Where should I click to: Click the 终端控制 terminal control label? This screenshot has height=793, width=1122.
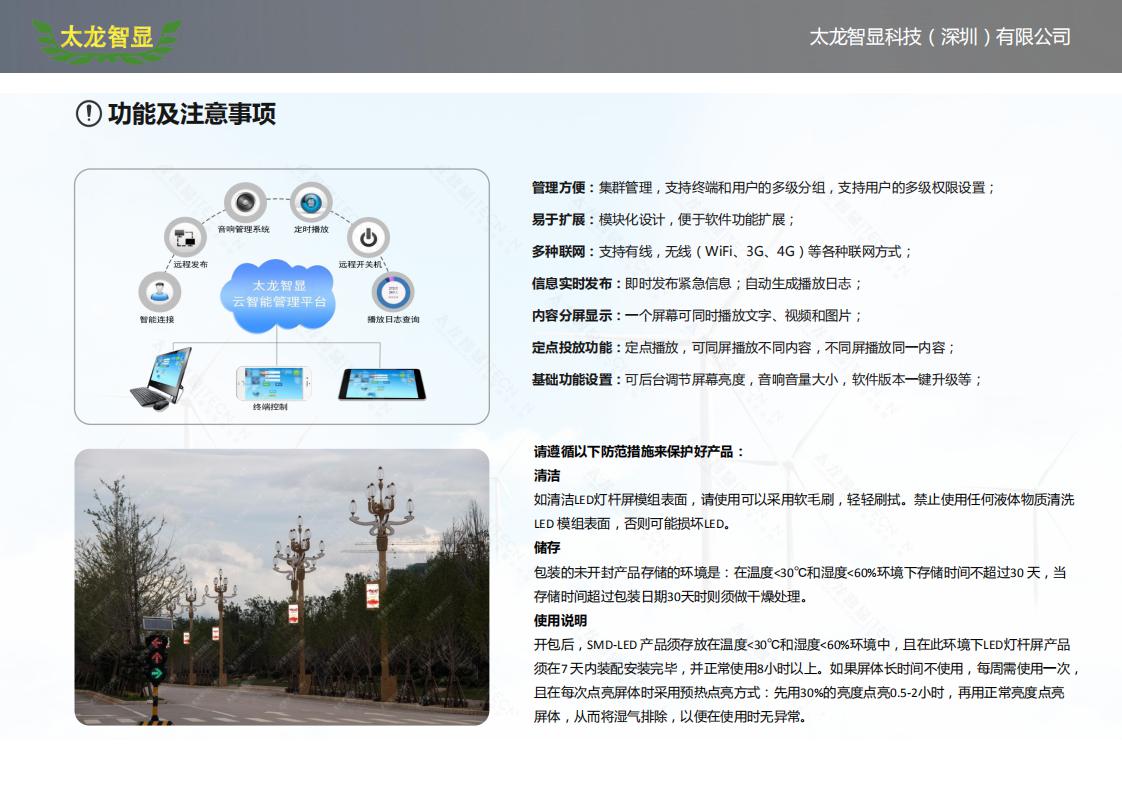click(270, 407)
